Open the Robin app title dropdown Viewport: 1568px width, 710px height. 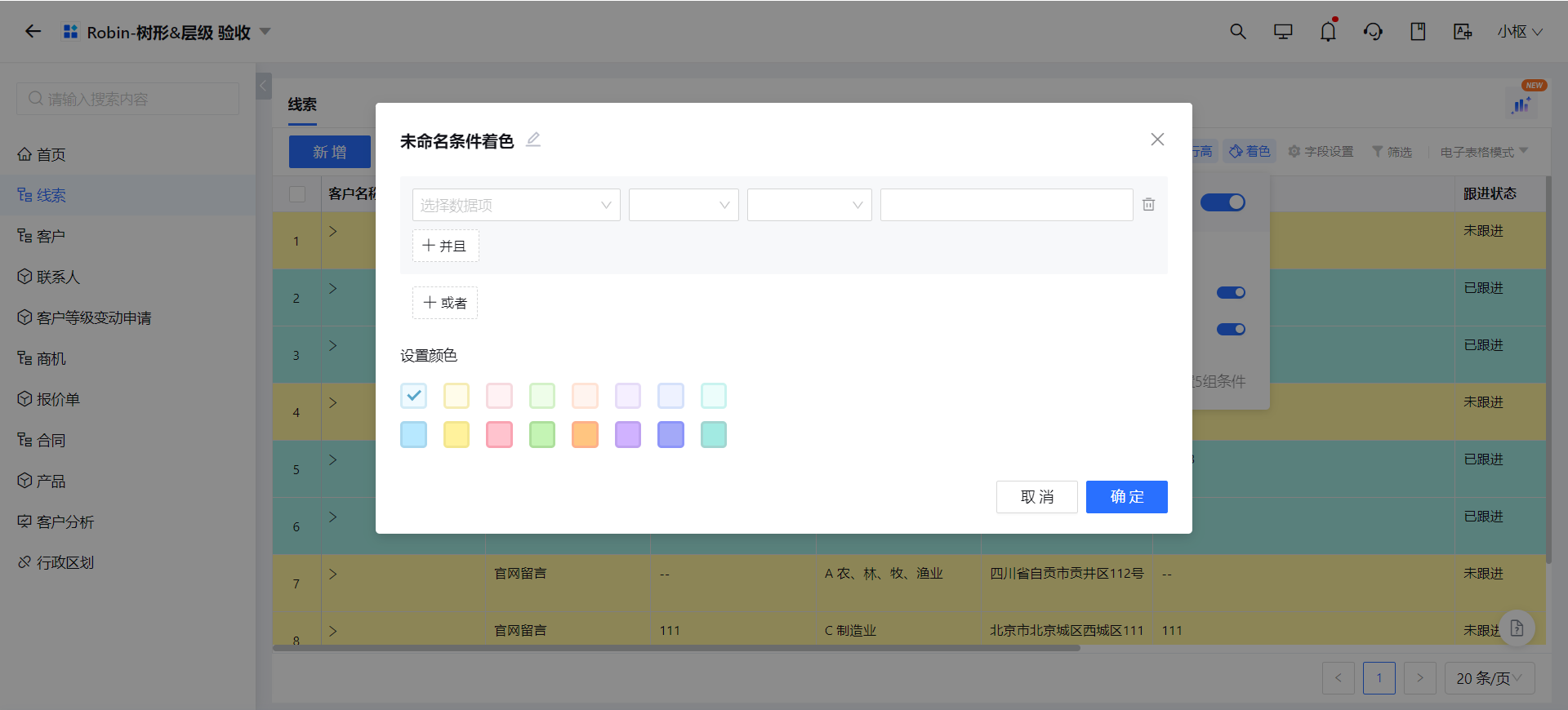pyautogui.click(x=265, y=32)
